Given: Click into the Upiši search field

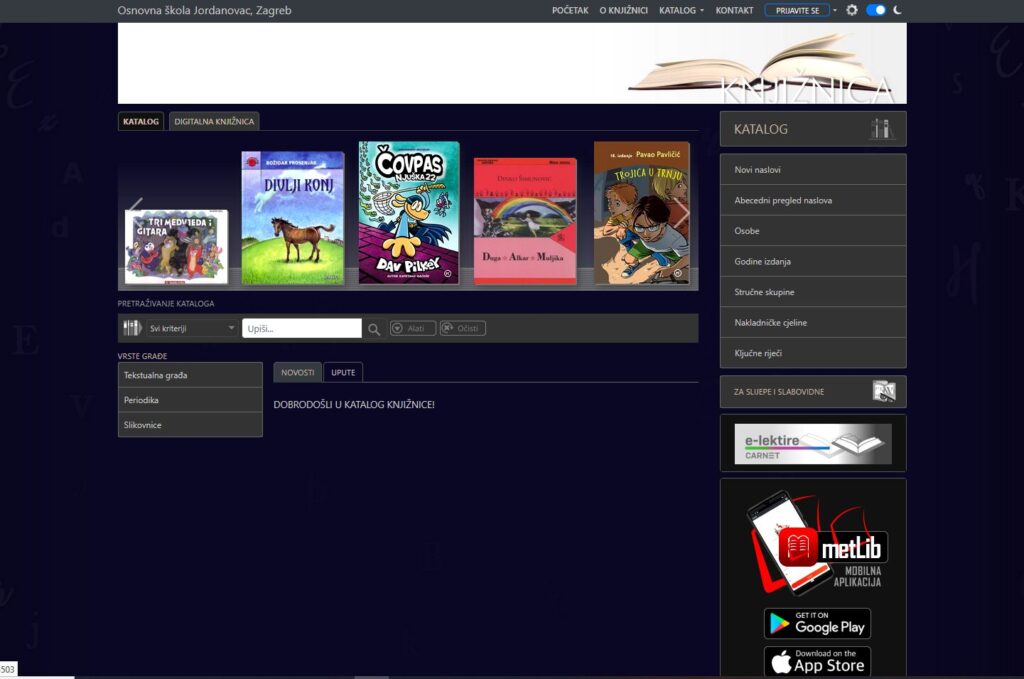Looking at the screenshot, I should click(x=301, y=328).
